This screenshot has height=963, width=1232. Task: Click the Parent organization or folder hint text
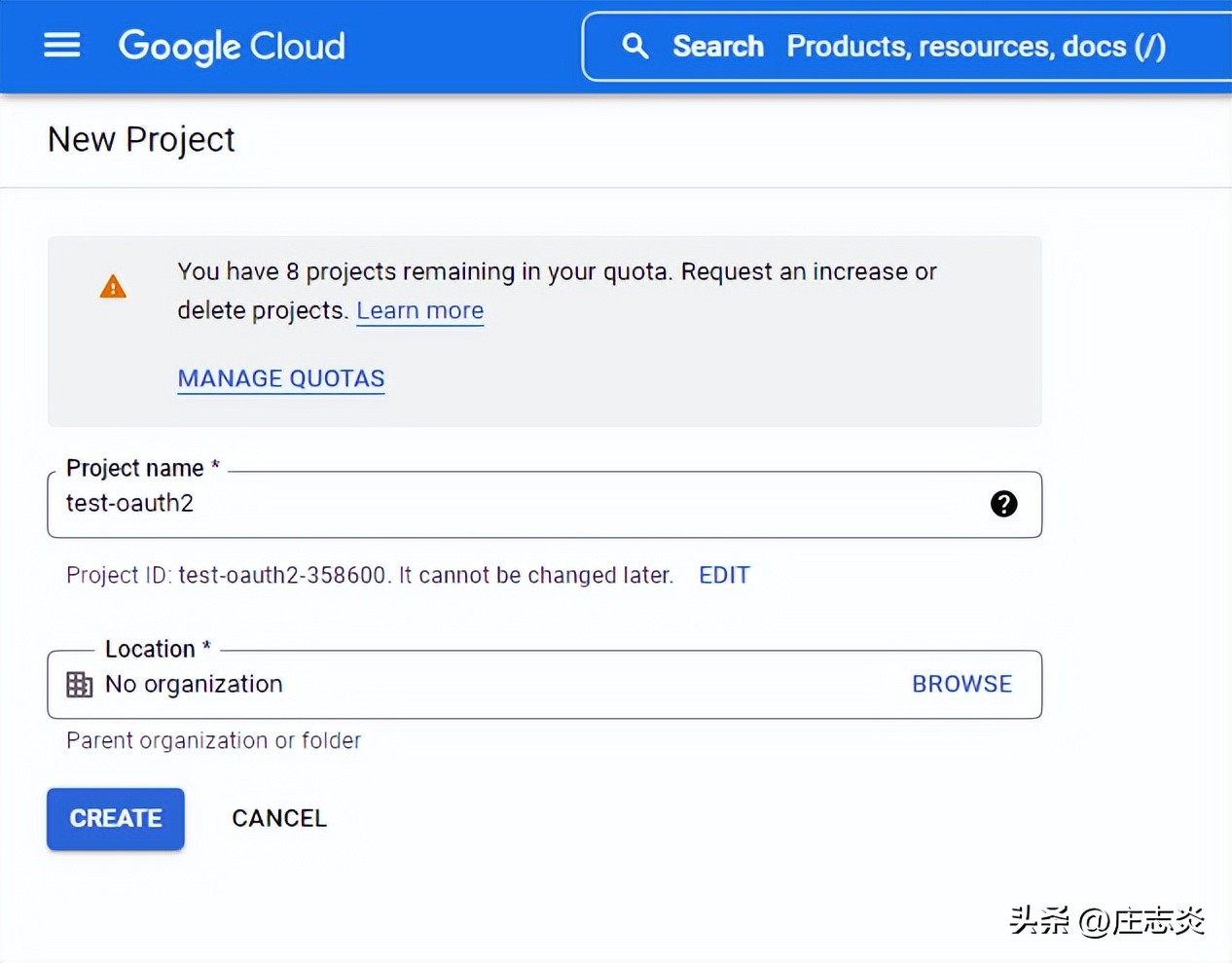[212, 740]
